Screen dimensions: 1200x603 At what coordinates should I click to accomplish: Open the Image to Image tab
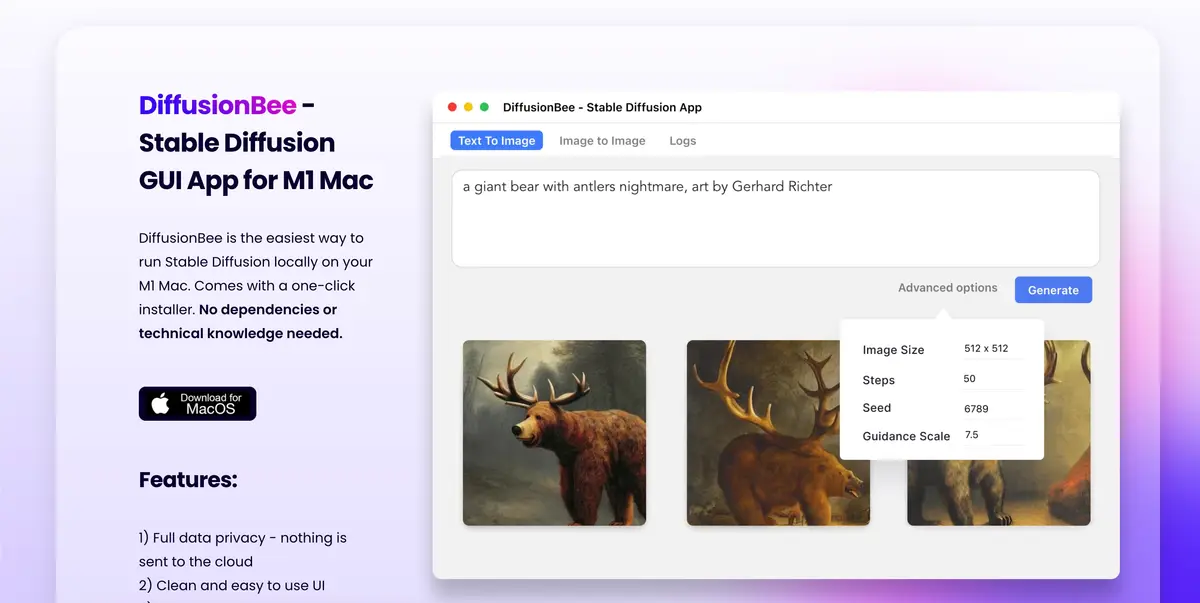coord(602,141)
